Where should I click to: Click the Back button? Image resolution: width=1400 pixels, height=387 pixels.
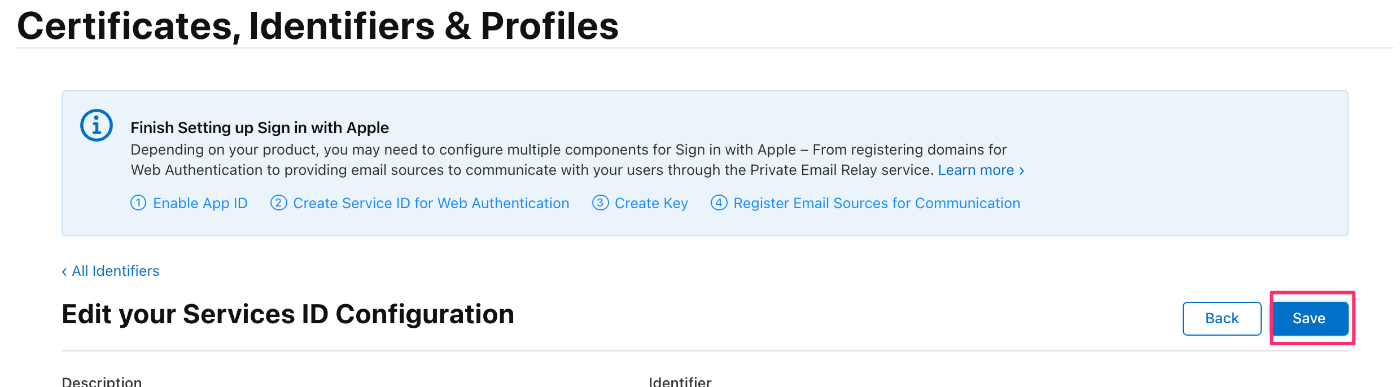[1222, 318]
